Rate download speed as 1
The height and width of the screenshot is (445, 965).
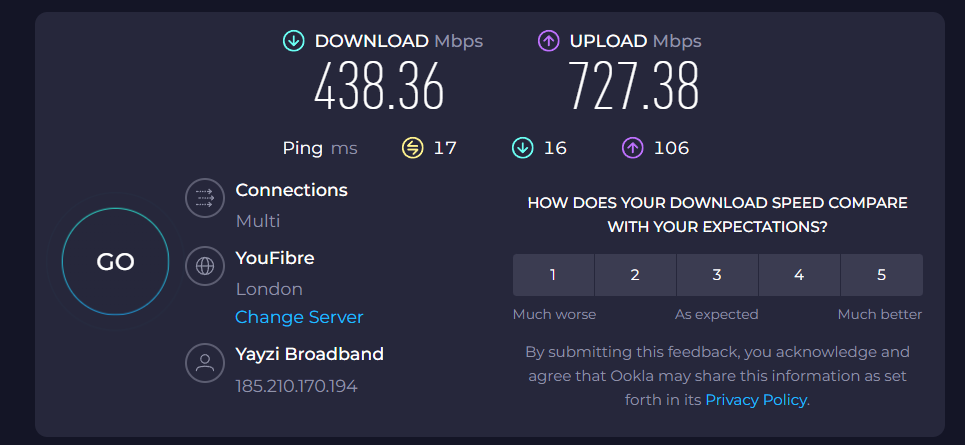coord(553,275)
